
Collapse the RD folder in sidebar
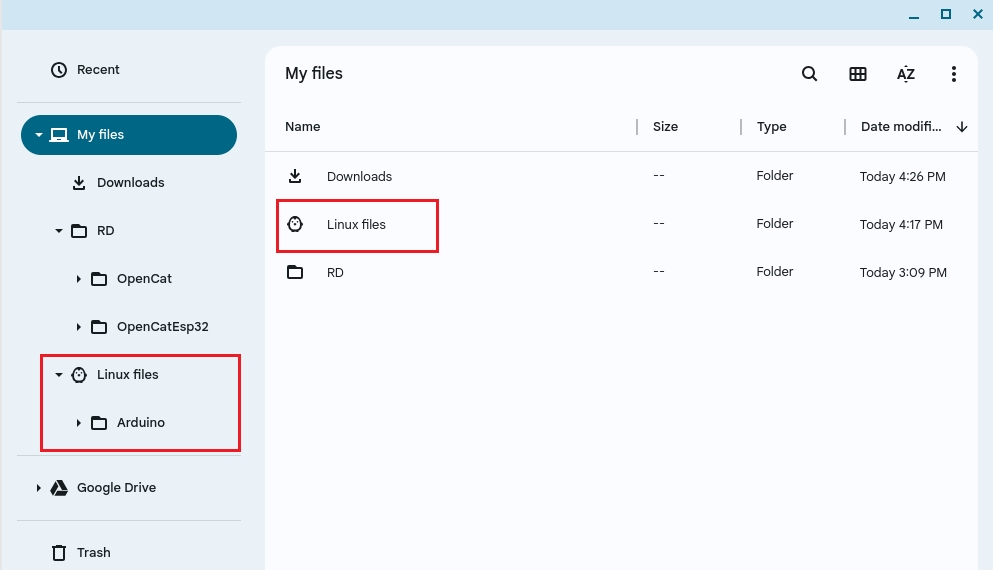(x=59, y=231)
